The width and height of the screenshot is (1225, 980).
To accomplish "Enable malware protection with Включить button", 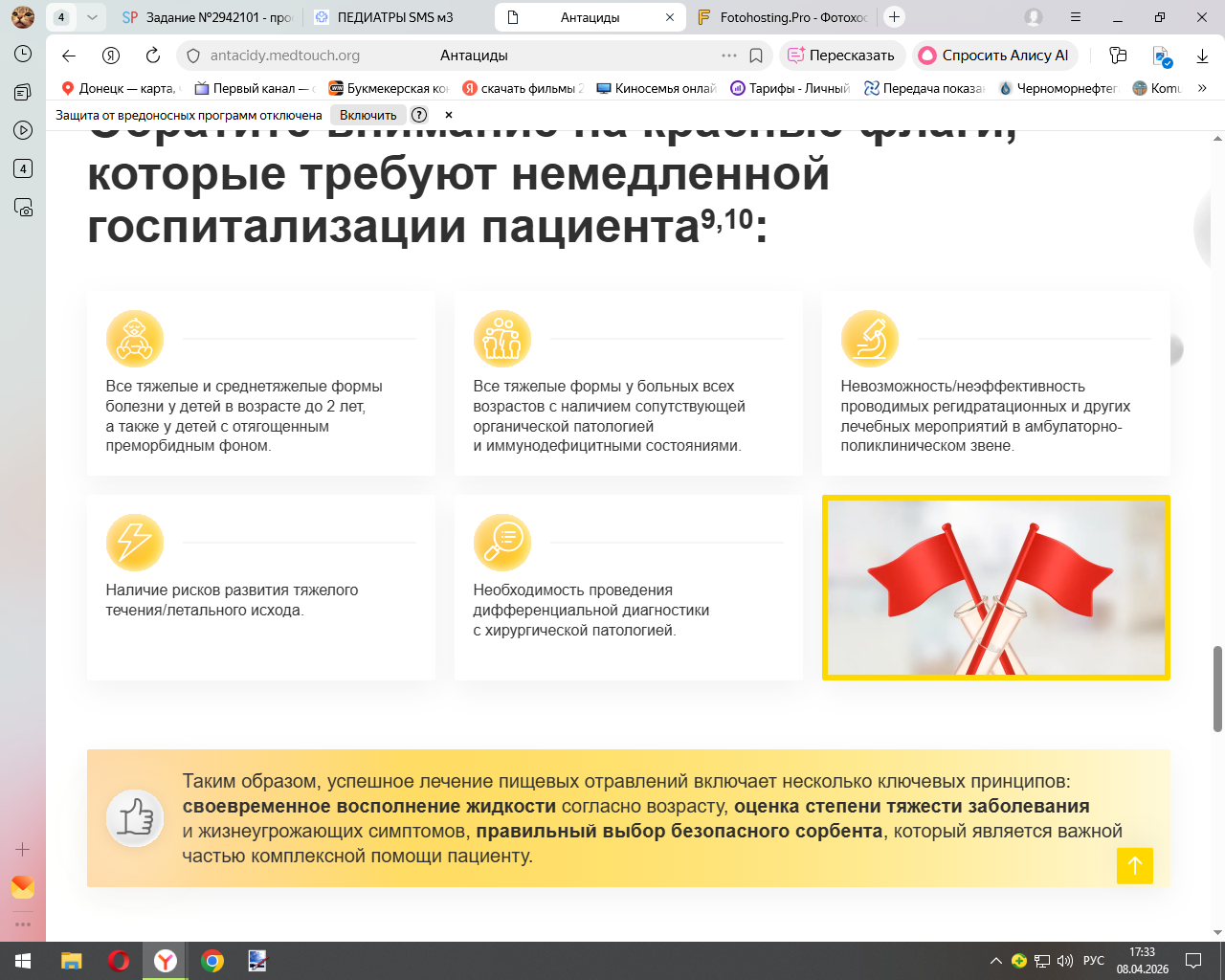I will 367,115.
